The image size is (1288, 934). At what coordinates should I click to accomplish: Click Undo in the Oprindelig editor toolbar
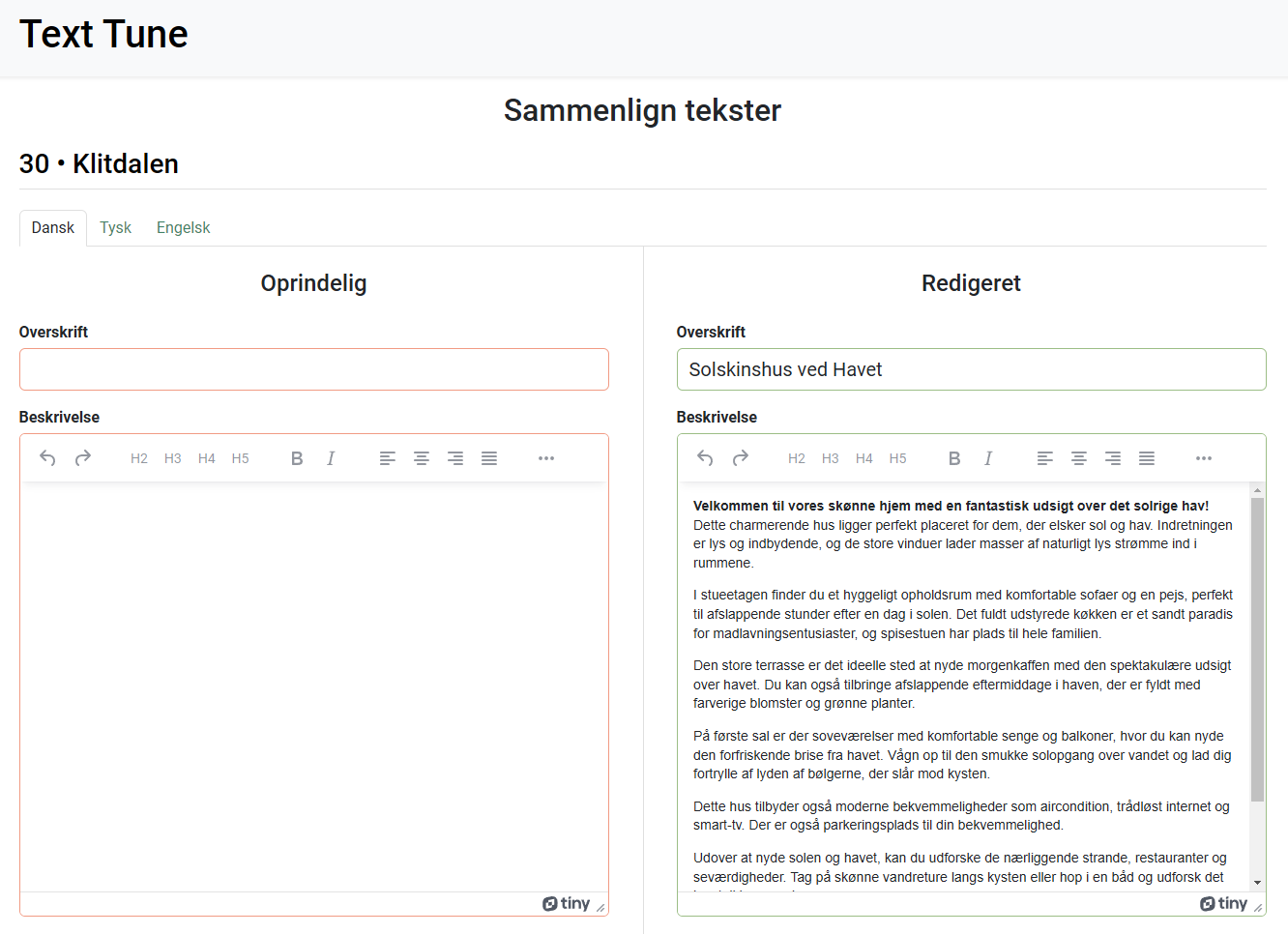tap(47, 458)
